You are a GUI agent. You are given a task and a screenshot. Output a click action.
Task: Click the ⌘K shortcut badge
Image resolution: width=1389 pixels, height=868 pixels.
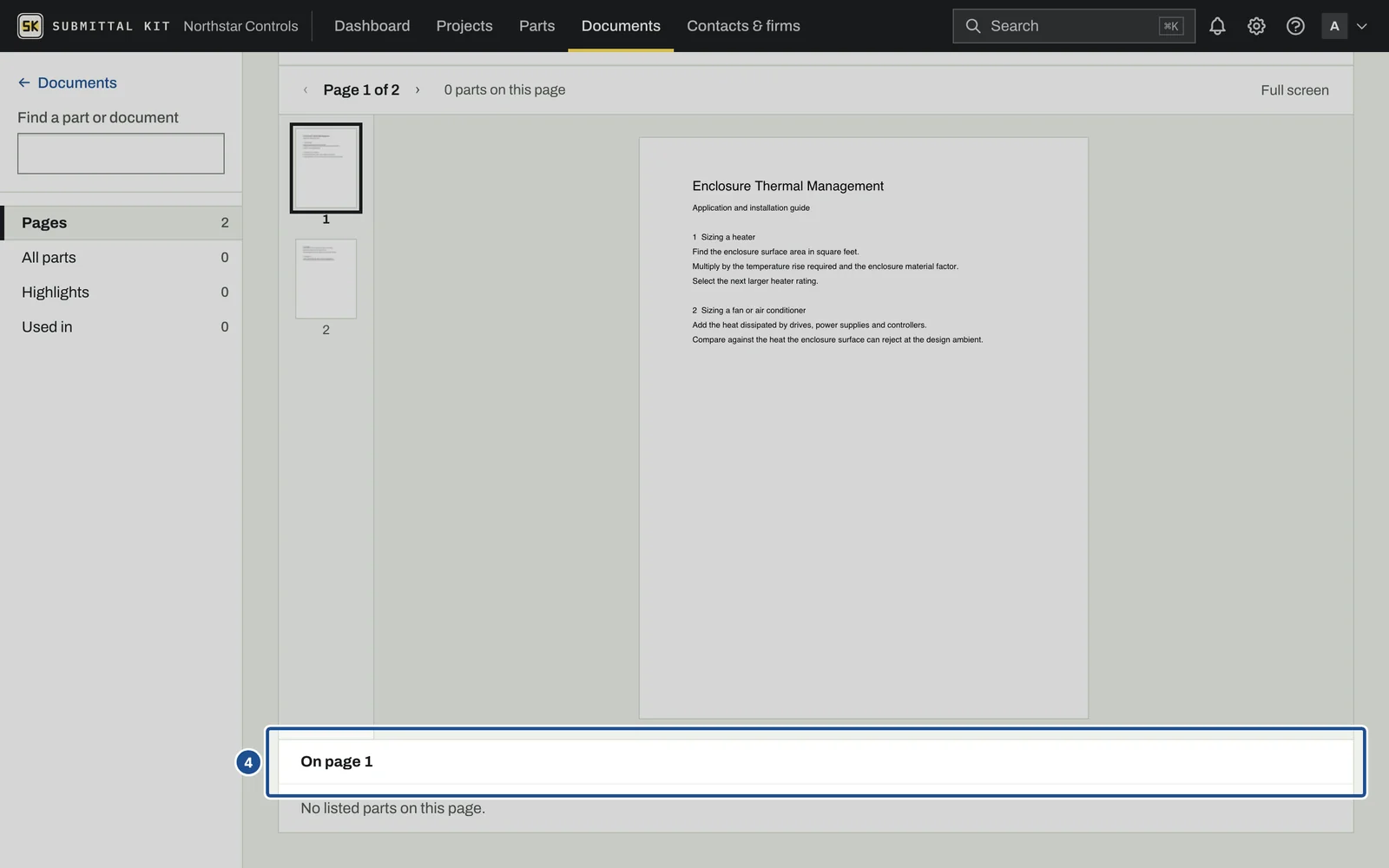pos(1170,26)
